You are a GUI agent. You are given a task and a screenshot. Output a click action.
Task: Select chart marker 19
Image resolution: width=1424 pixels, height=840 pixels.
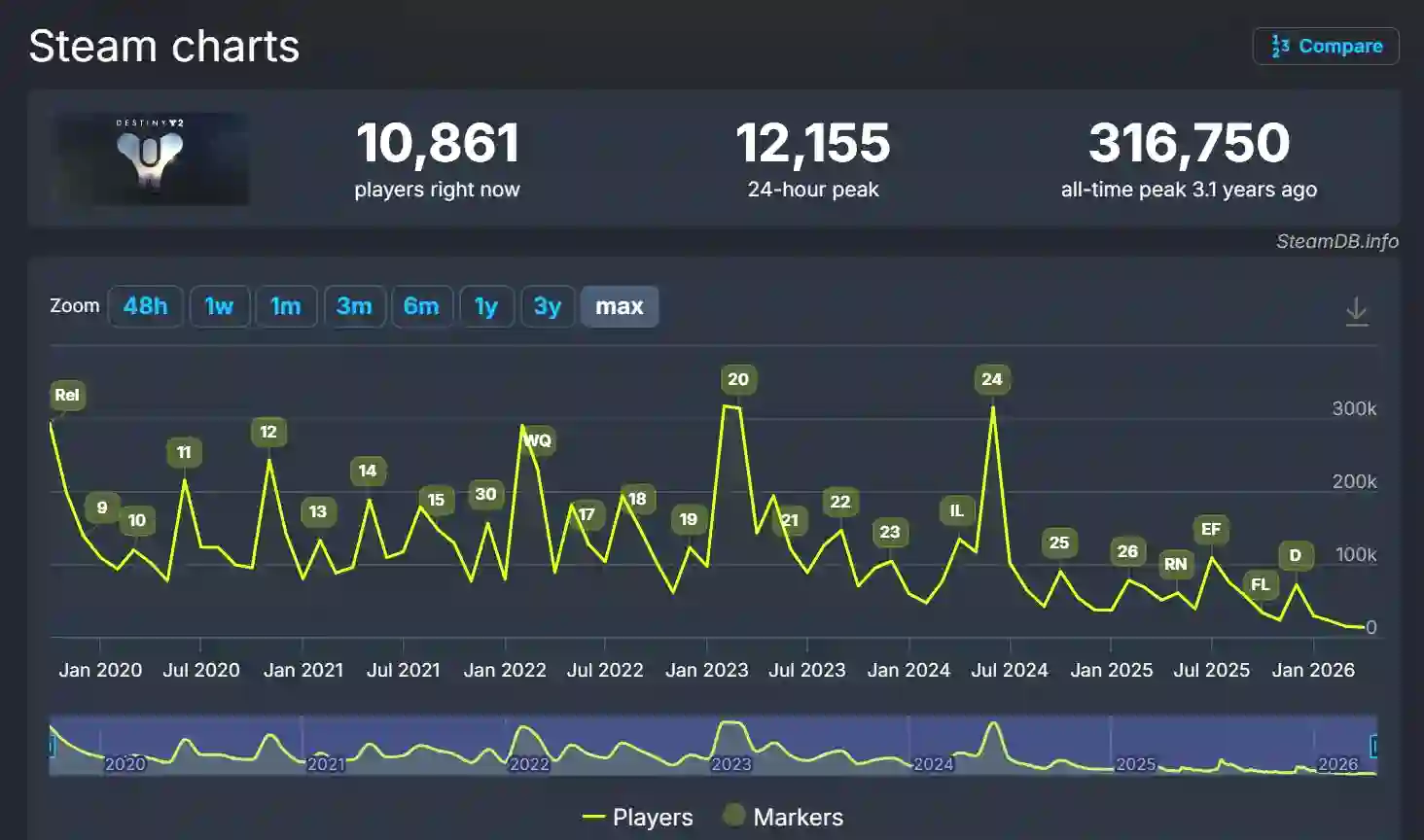[689, 519]
